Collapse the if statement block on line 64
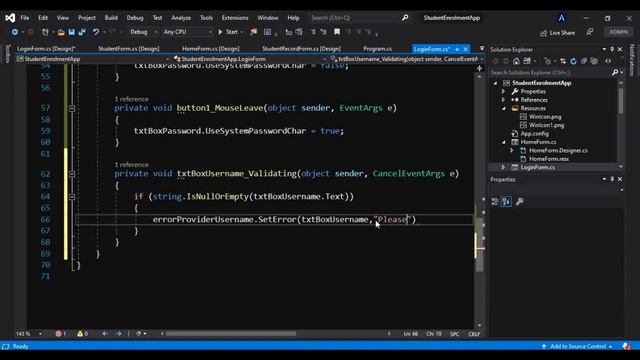 pos(72,197)
